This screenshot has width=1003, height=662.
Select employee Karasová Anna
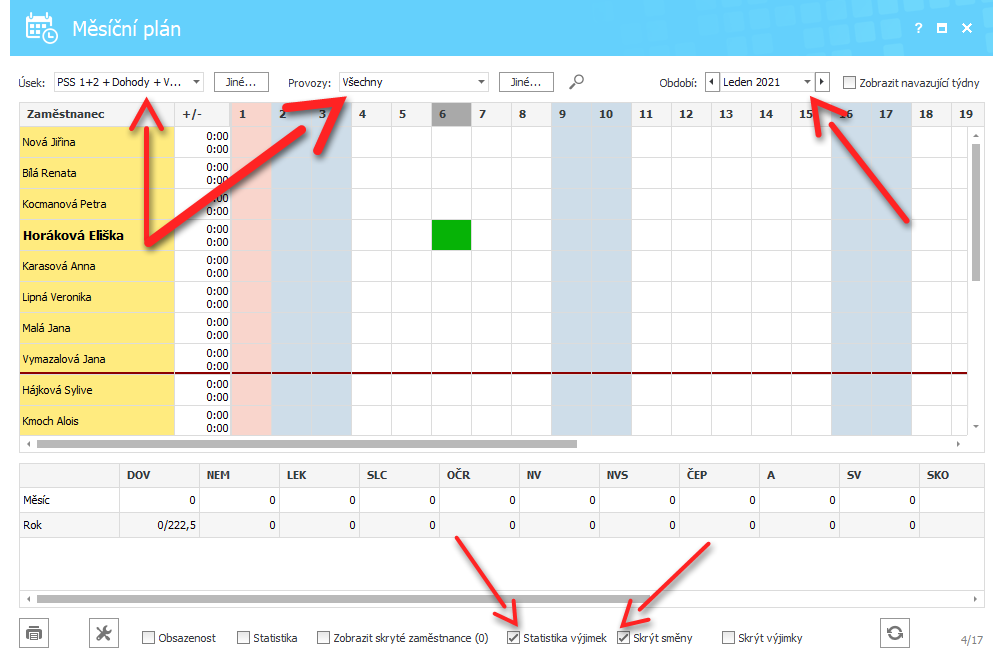point(97,266)
